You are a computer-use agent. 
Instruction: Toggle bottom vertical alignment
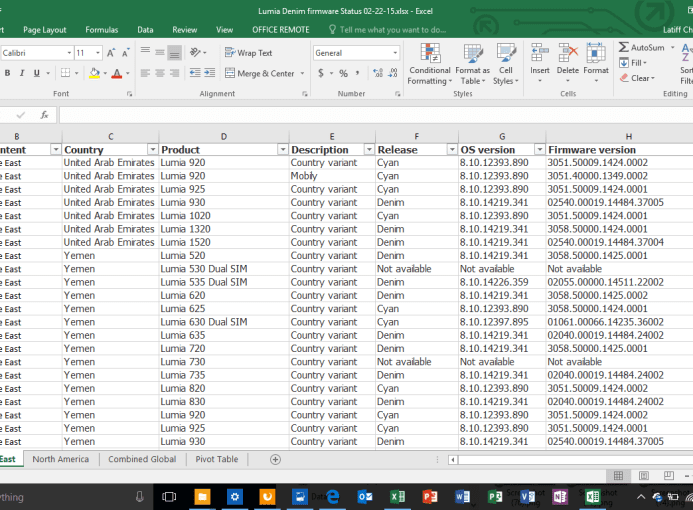(x=175, y=53)
